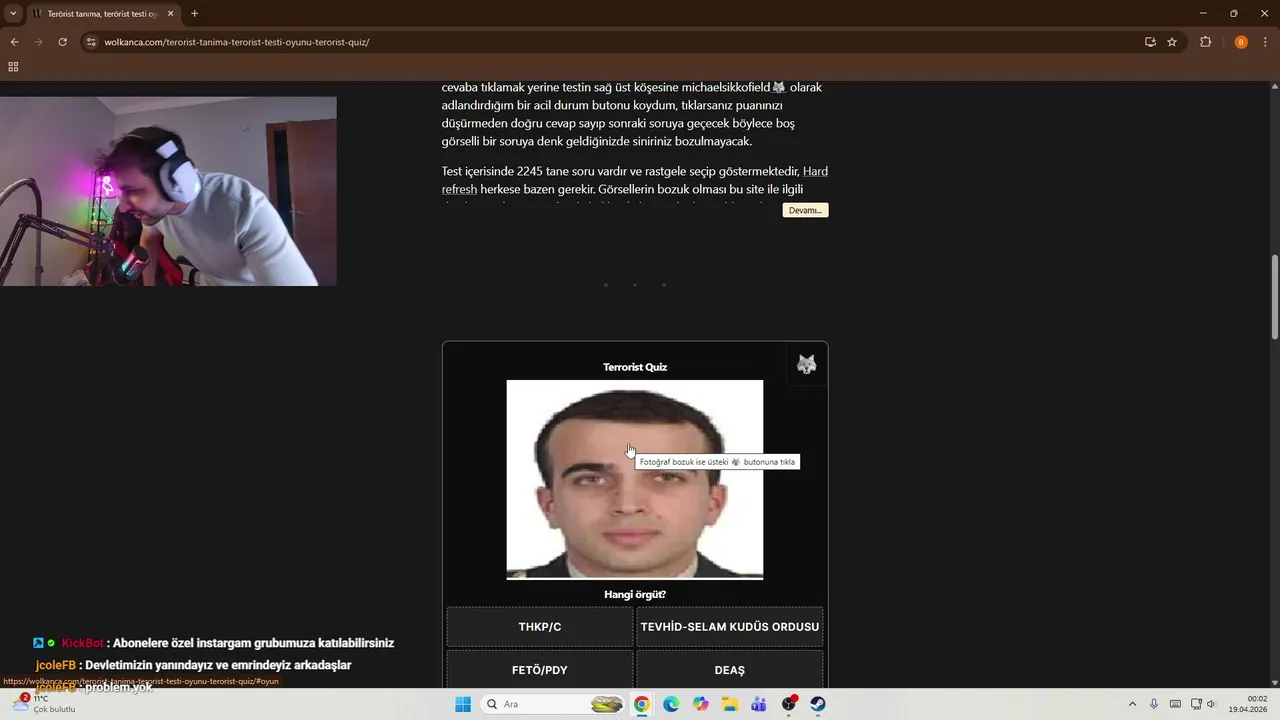Click the streamer webcam overlay
Image resolution: width=1280 pixels, height=720 pixels.
point(168,191)
